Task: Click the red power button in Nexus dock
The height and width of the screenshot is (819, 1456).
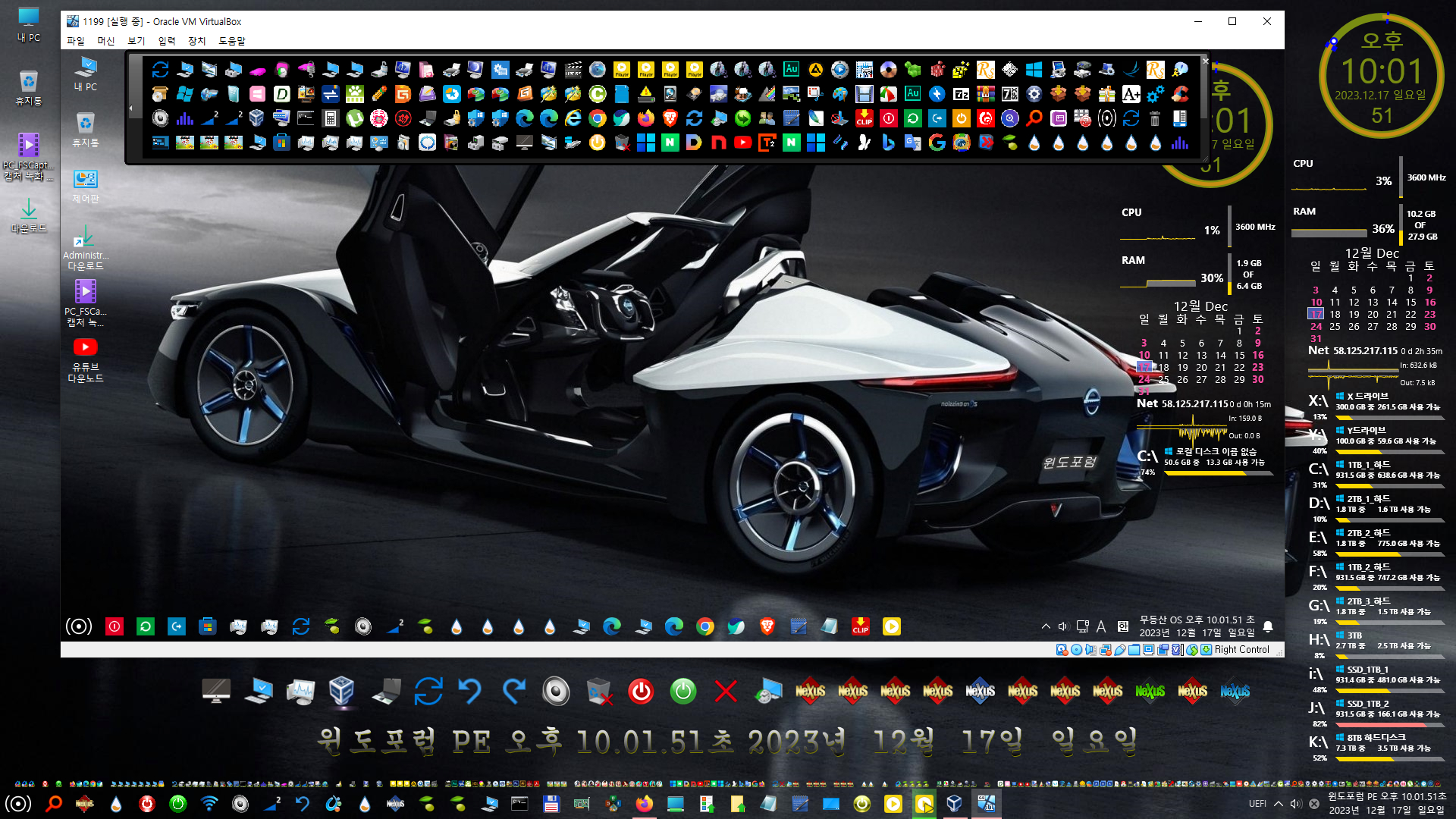Action: (x=641, y=692)
